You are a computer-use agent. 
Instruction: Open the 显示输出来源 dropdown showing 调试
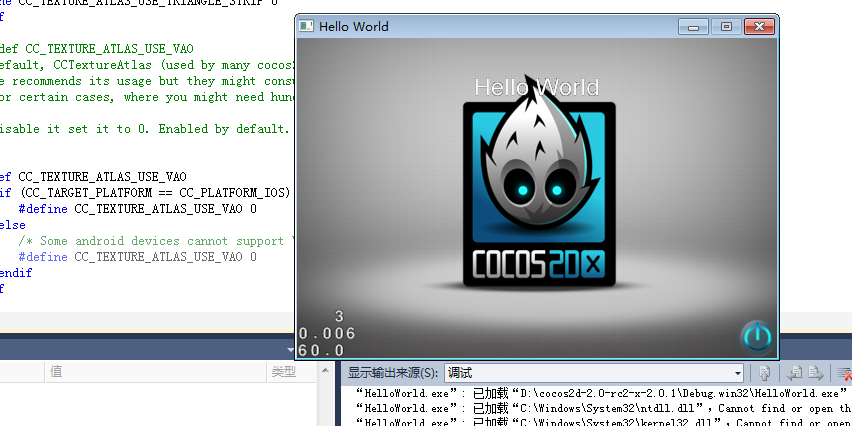(x=594, y=373)
